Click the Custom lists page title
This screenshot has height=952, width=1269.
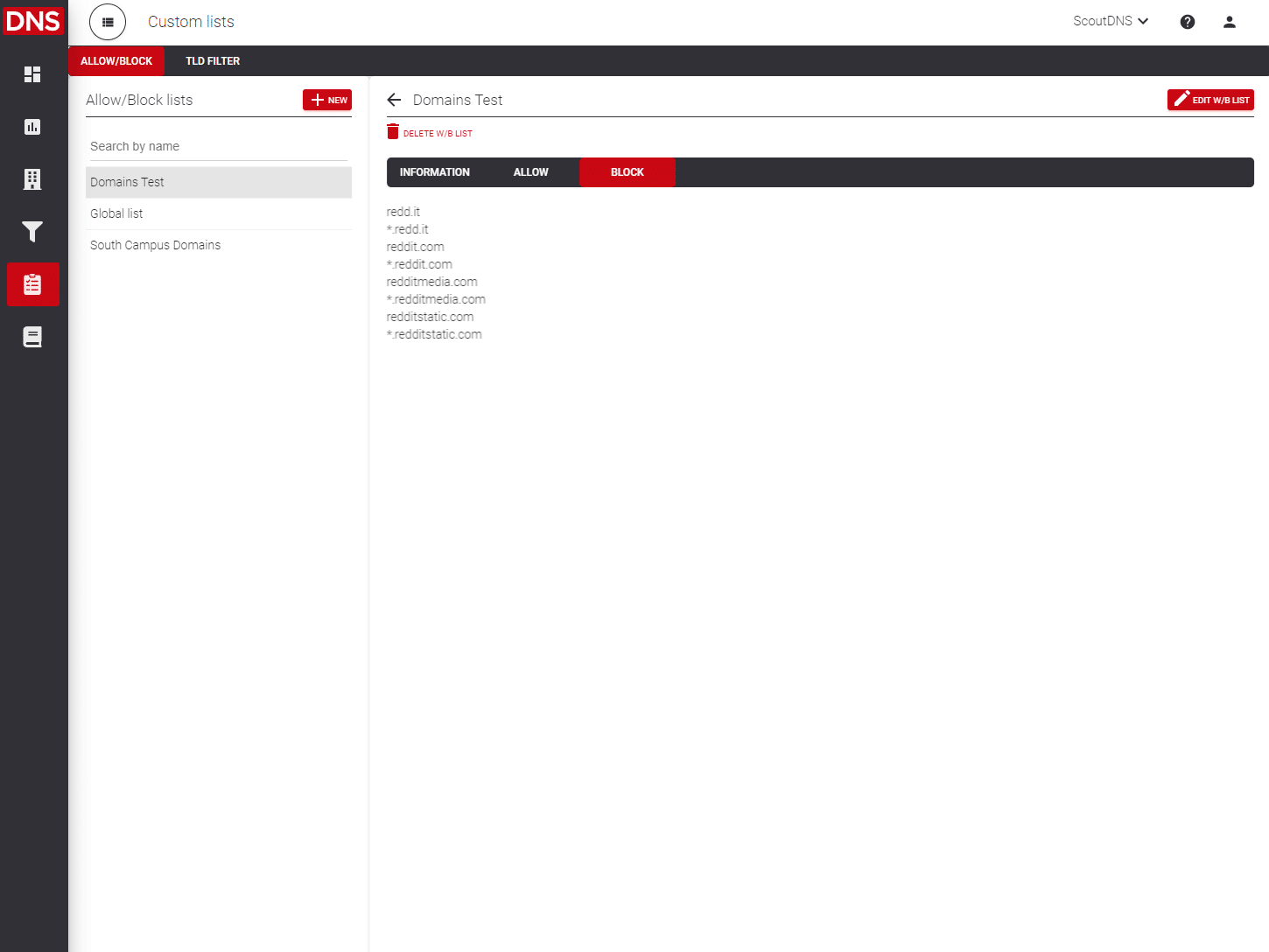pos(191,22)
